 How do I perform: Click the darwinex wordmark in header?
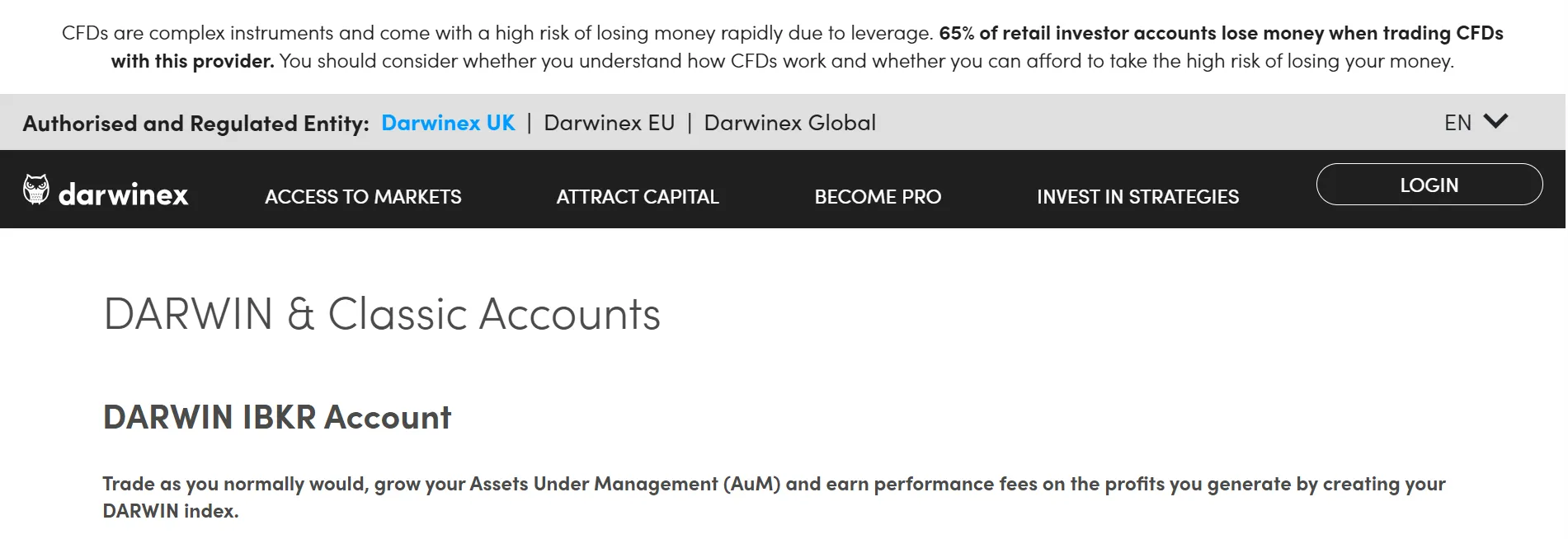(124, 195)
